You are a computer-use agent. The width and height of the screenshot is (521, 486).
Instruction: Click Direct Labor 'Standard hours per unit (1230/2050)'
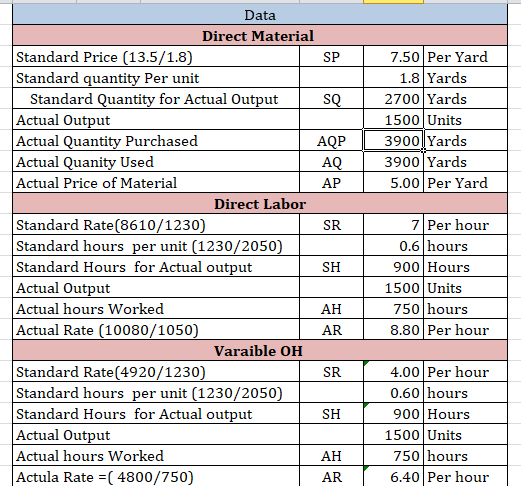156,246
